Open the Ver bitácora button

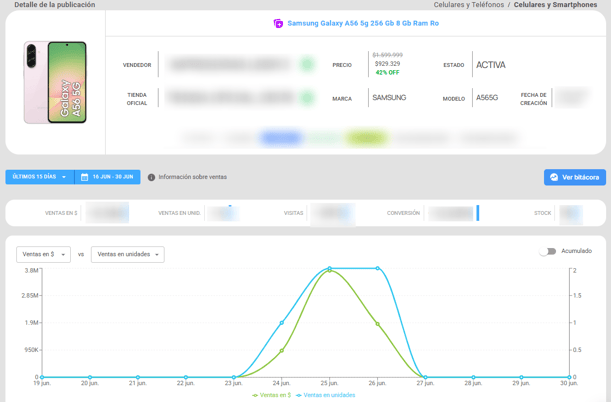(x=575, y=177)
